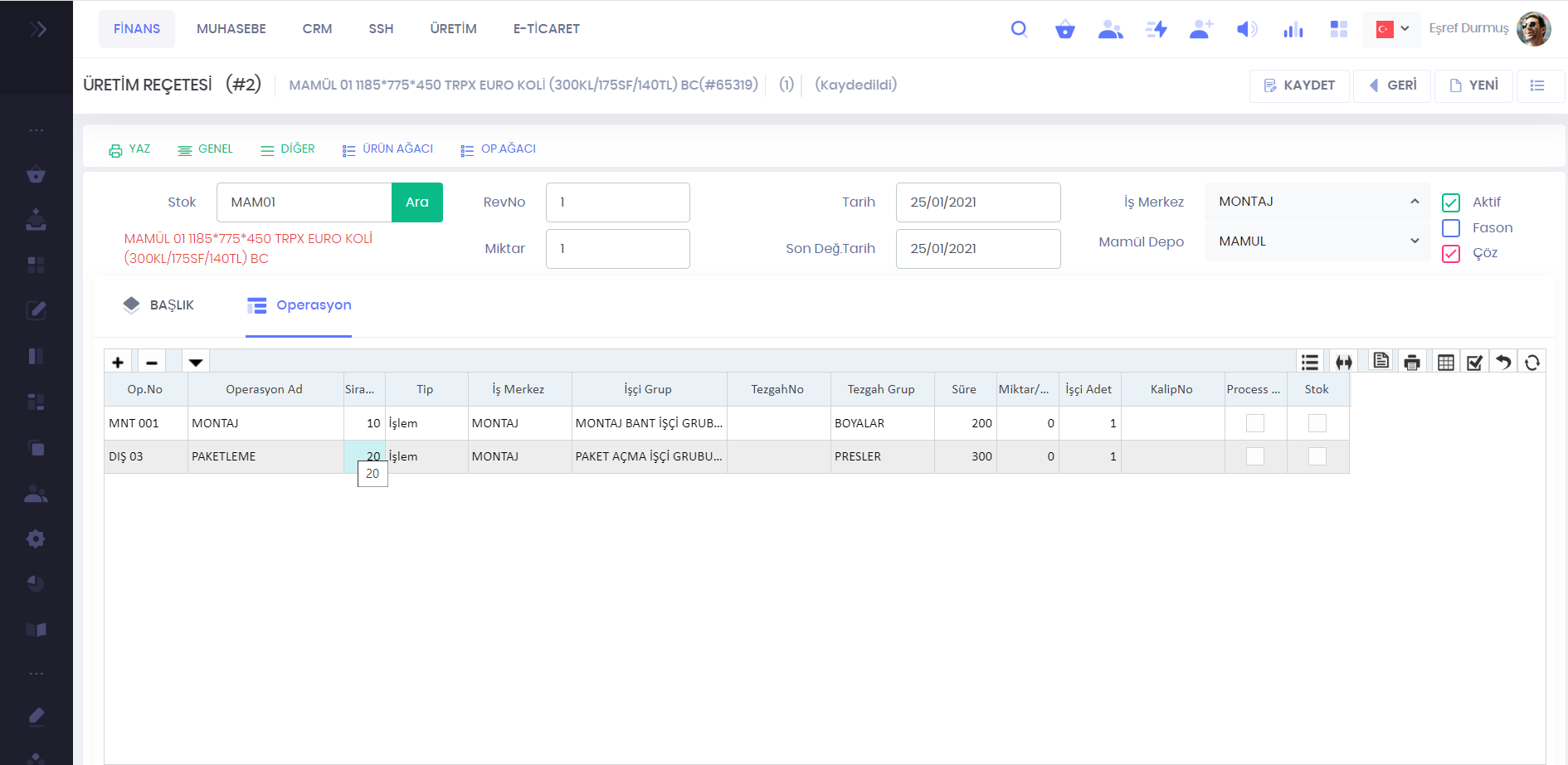Screen dimensions: 1568x765
Task: Click the print icon in grid toolbar
Action: pos(1412,363)
